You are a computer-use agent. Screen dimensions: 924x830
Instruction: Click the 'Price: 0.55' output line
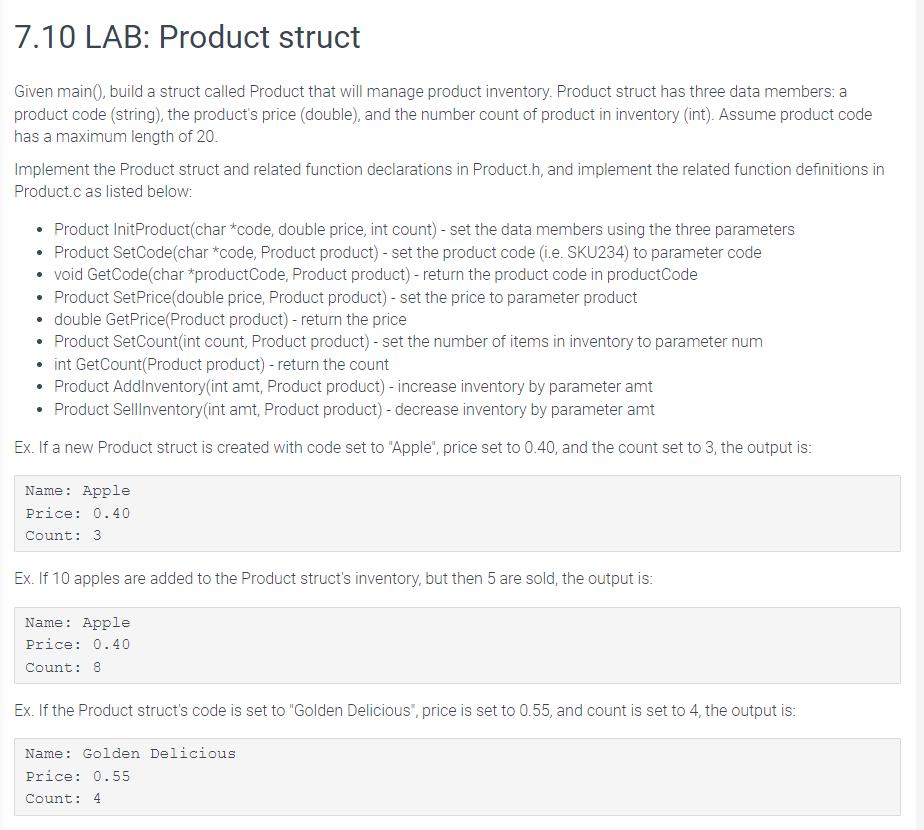[x=77, y=776]
